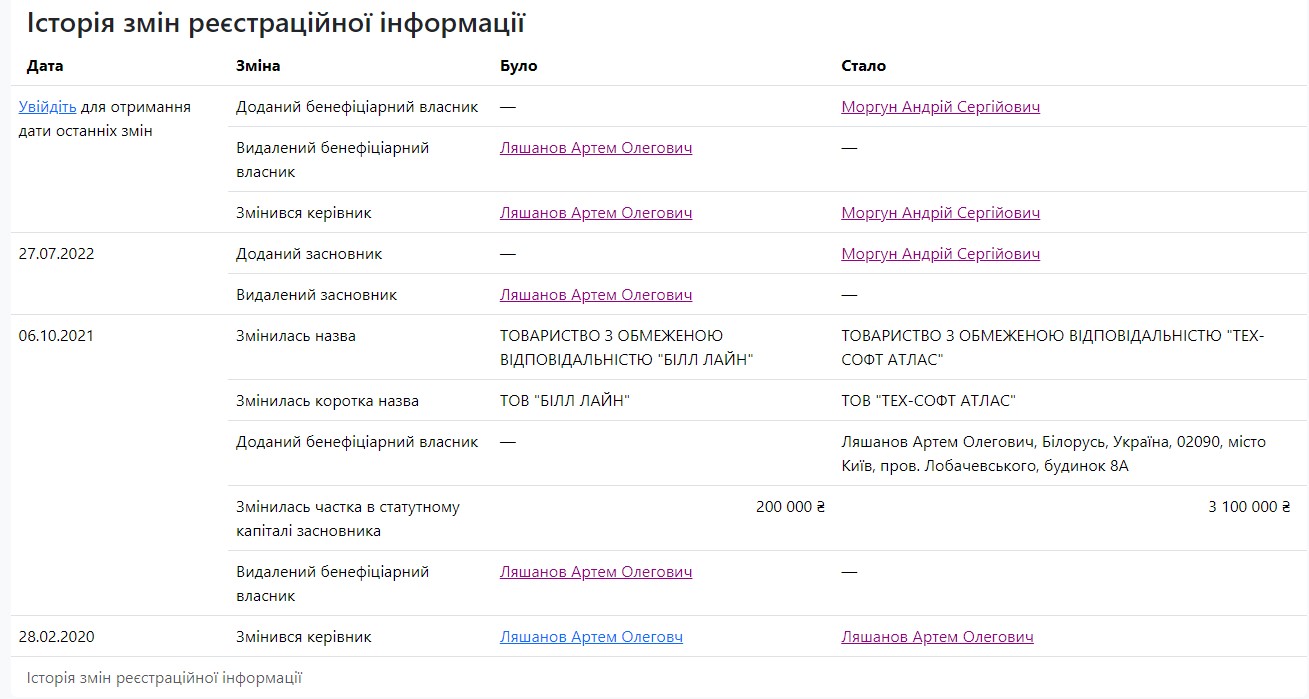This screenshot has width=1309, height=699.
Task: Click the 27.07.2022 date cell
Action: (x=56, y=254)
